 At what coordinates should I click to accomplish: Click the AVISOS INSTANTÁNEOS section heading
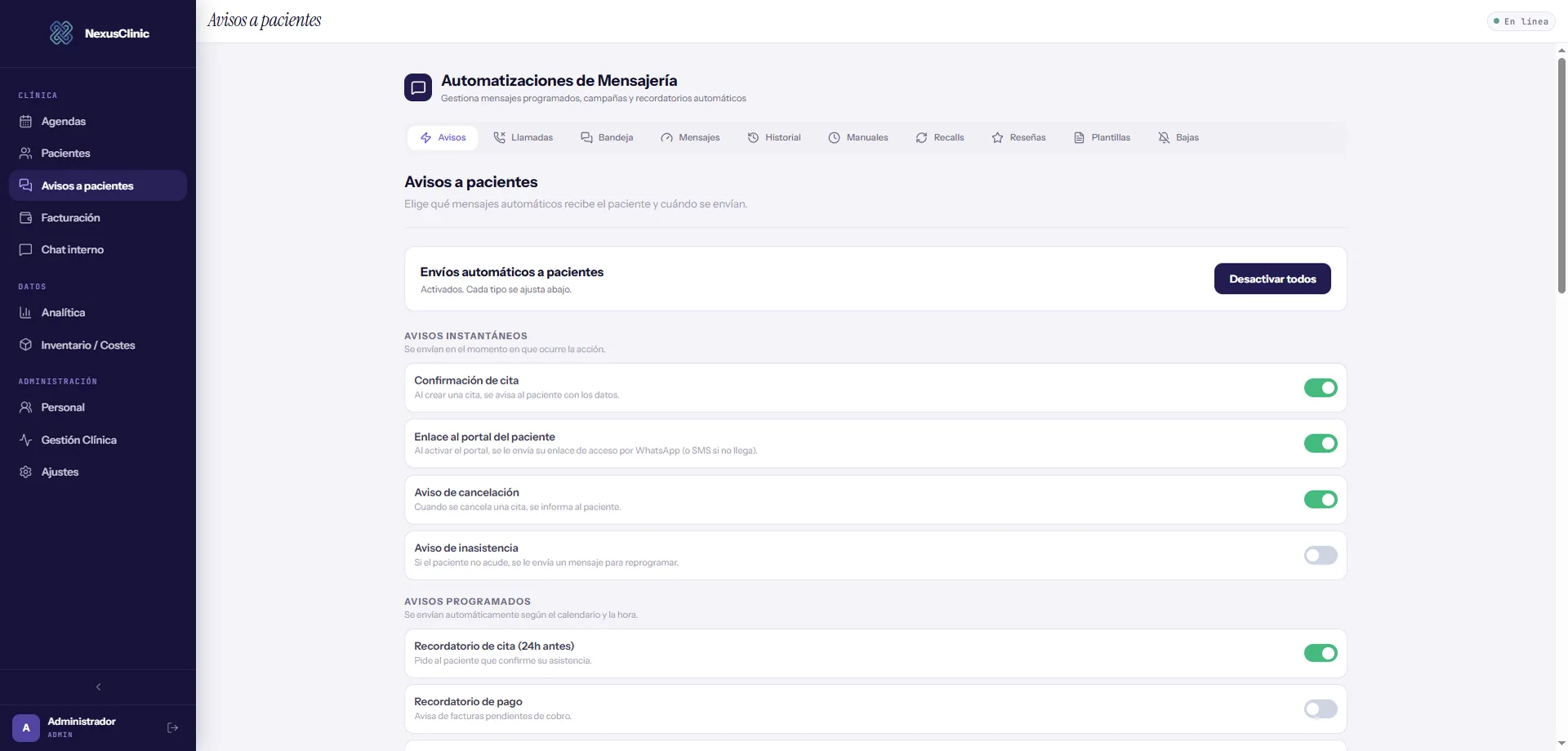click(x=465, y=336)
